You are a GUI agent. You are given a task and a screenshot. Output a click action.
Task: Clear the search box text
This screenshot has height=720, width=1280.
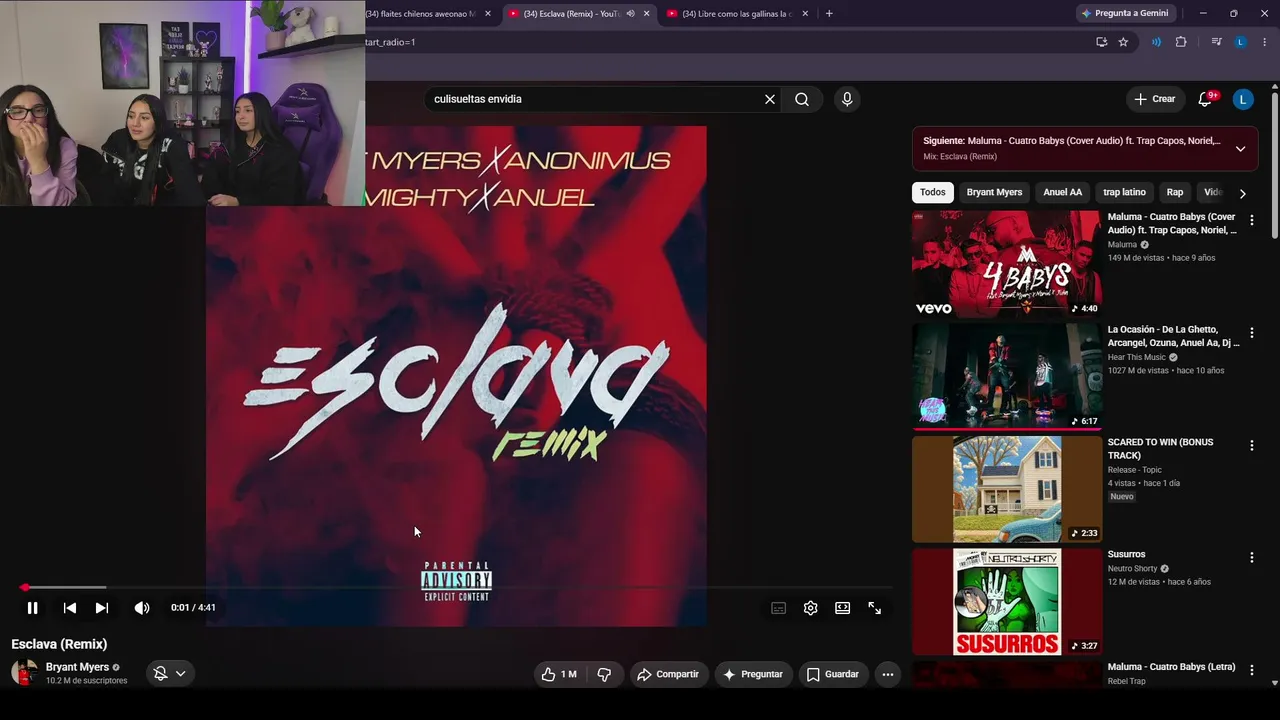770,99
